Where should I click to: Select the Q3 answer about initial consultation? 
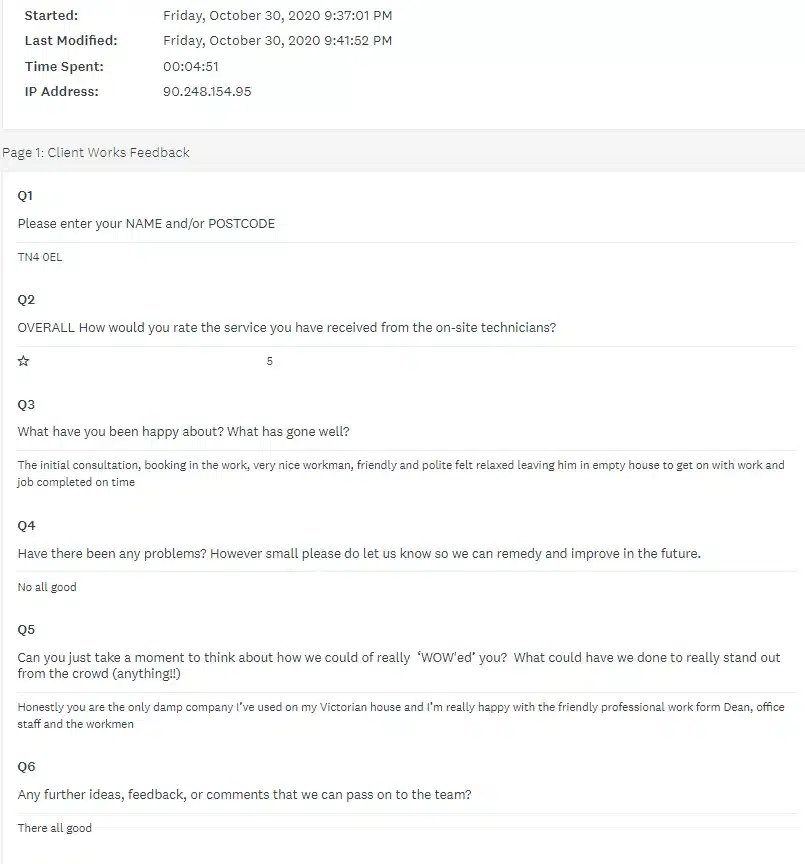point(401,473)
